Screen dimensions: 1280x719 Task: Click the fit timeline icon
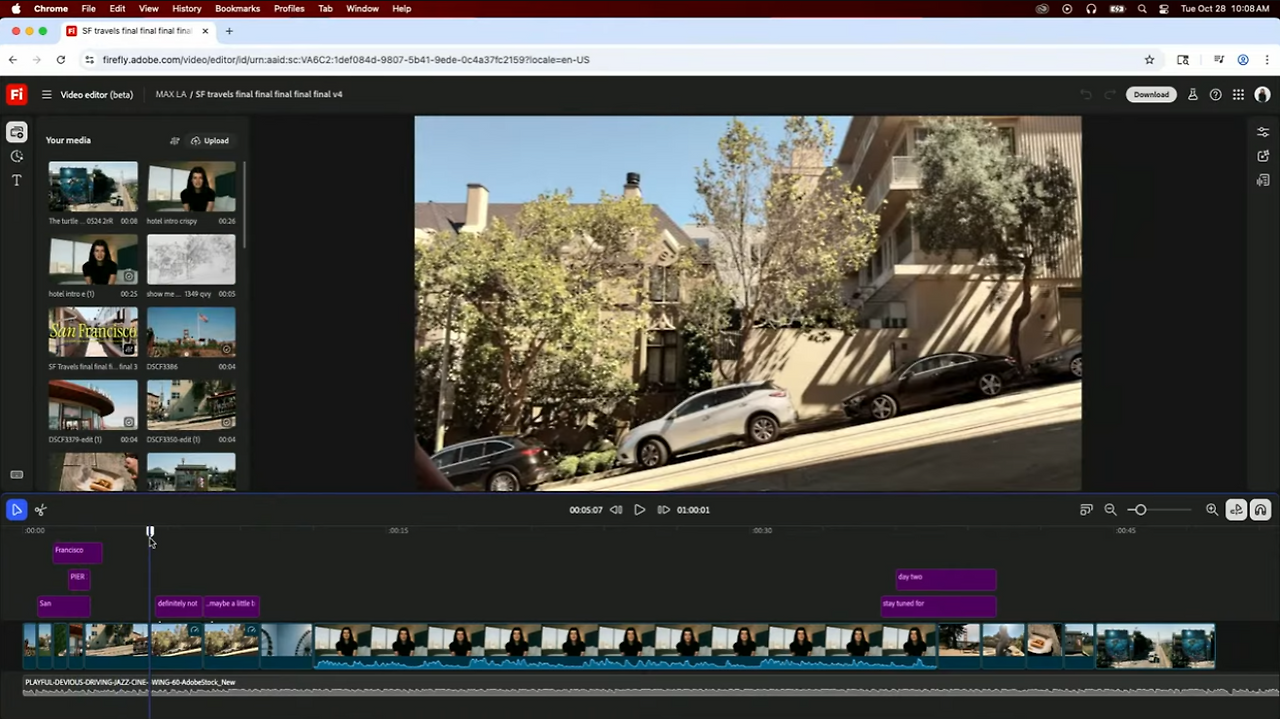coord(1086,510)
